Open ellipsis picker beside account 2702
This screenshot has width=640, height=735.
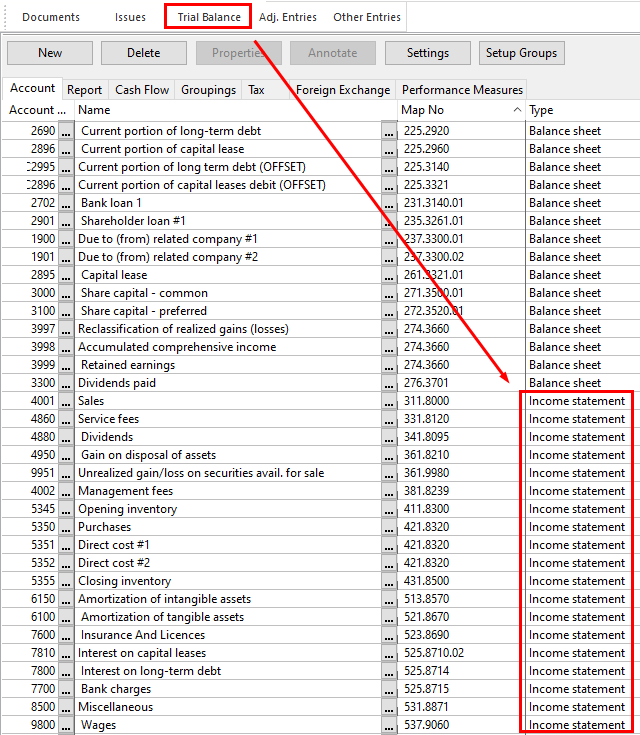(x=66, y=203)
